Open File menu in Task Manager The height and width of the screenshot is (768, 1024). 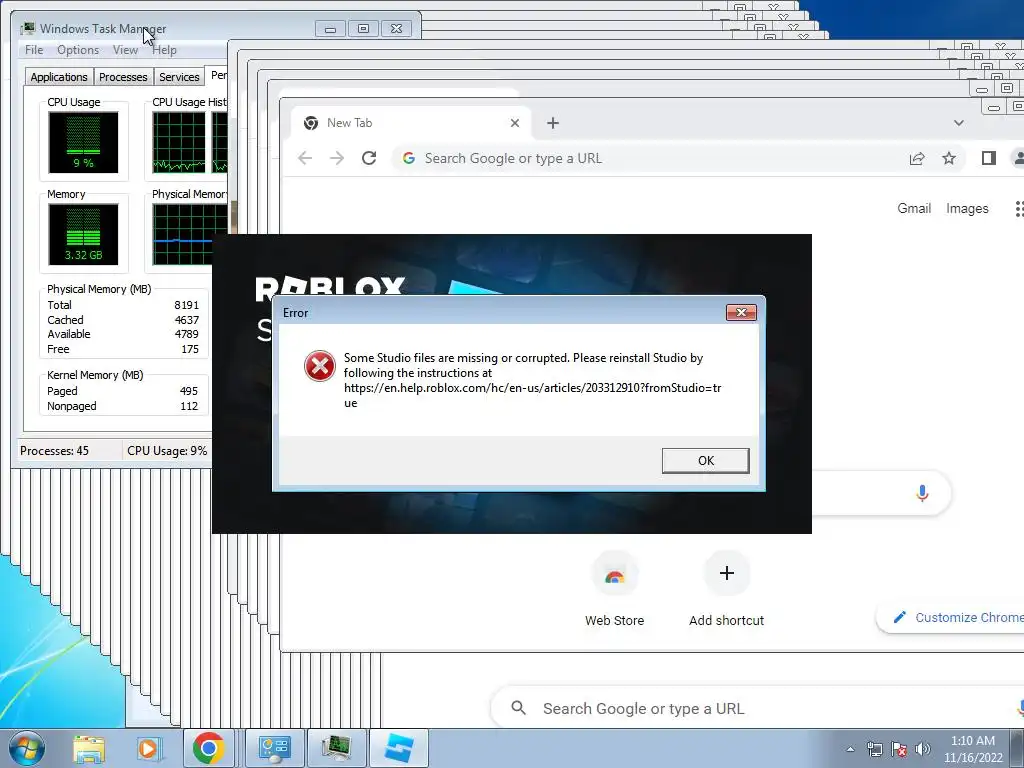click(34, 50)
